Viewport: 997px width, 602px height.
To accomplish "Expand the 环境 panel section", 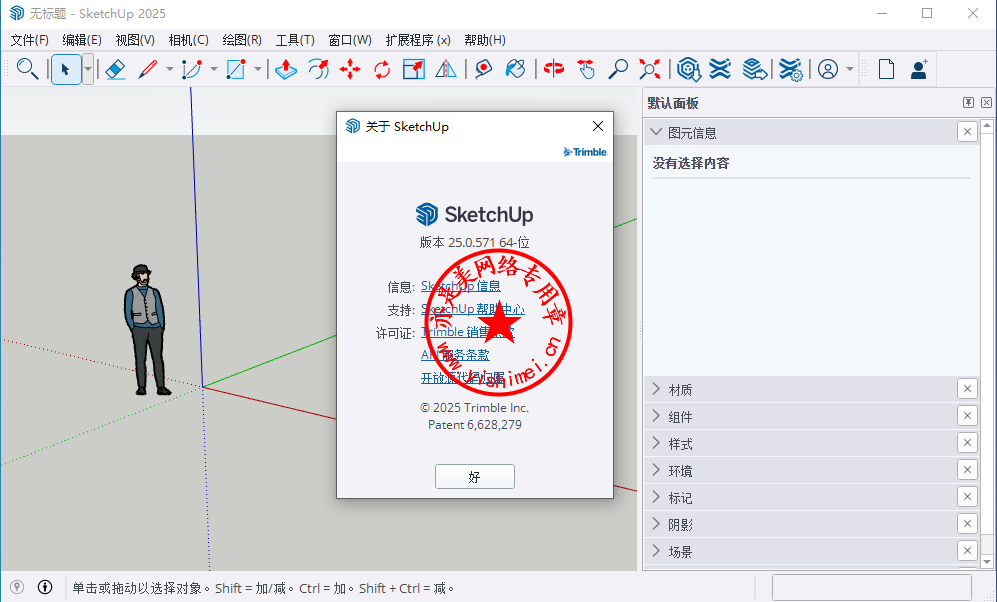I will point(656,470).
